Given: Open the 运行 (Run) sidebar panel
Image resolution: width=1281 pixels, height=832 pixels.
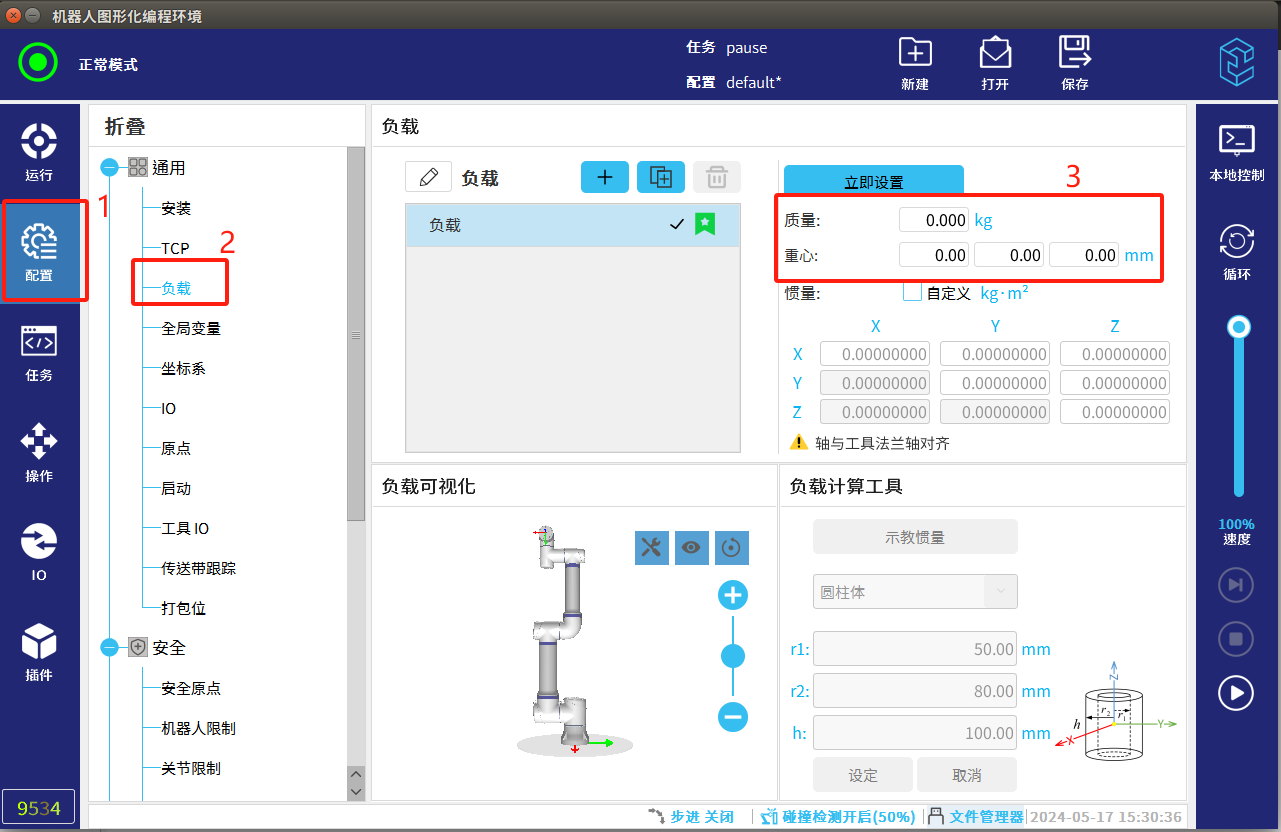Looking at the screenshot, I should [x=39, y=151].
